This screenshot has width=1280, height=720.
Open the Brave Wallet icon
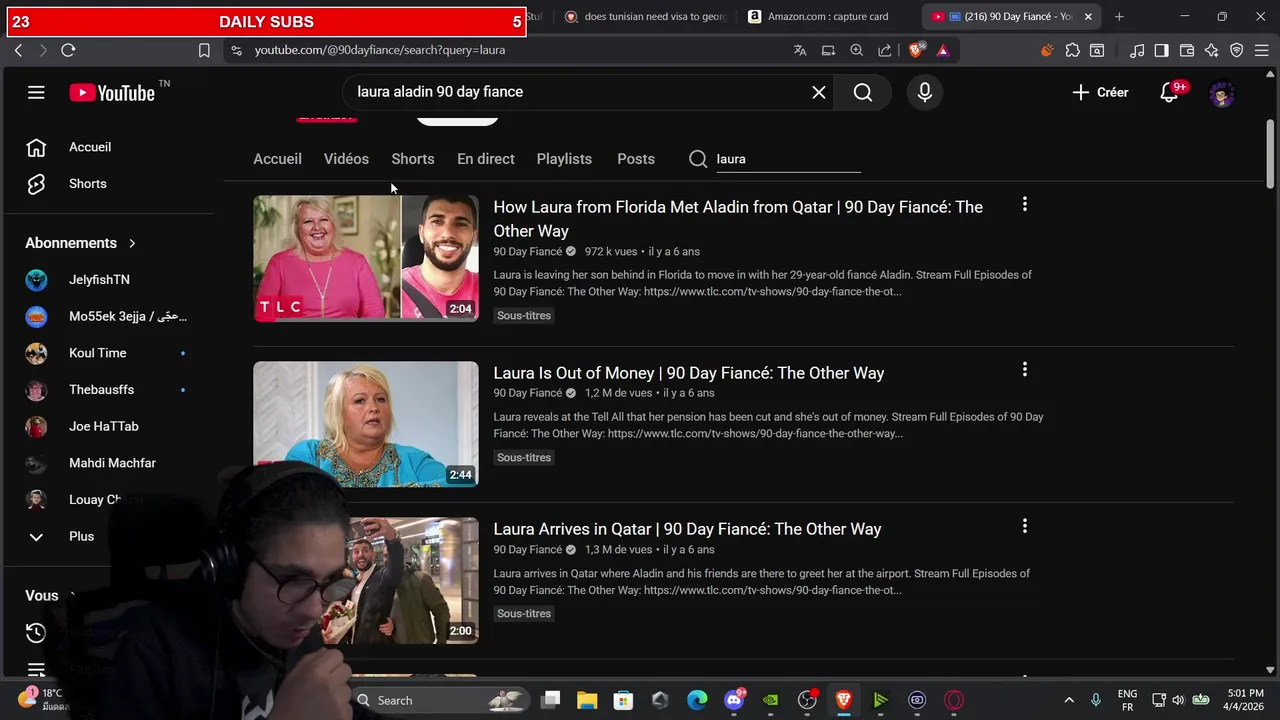pos(1187,50)
